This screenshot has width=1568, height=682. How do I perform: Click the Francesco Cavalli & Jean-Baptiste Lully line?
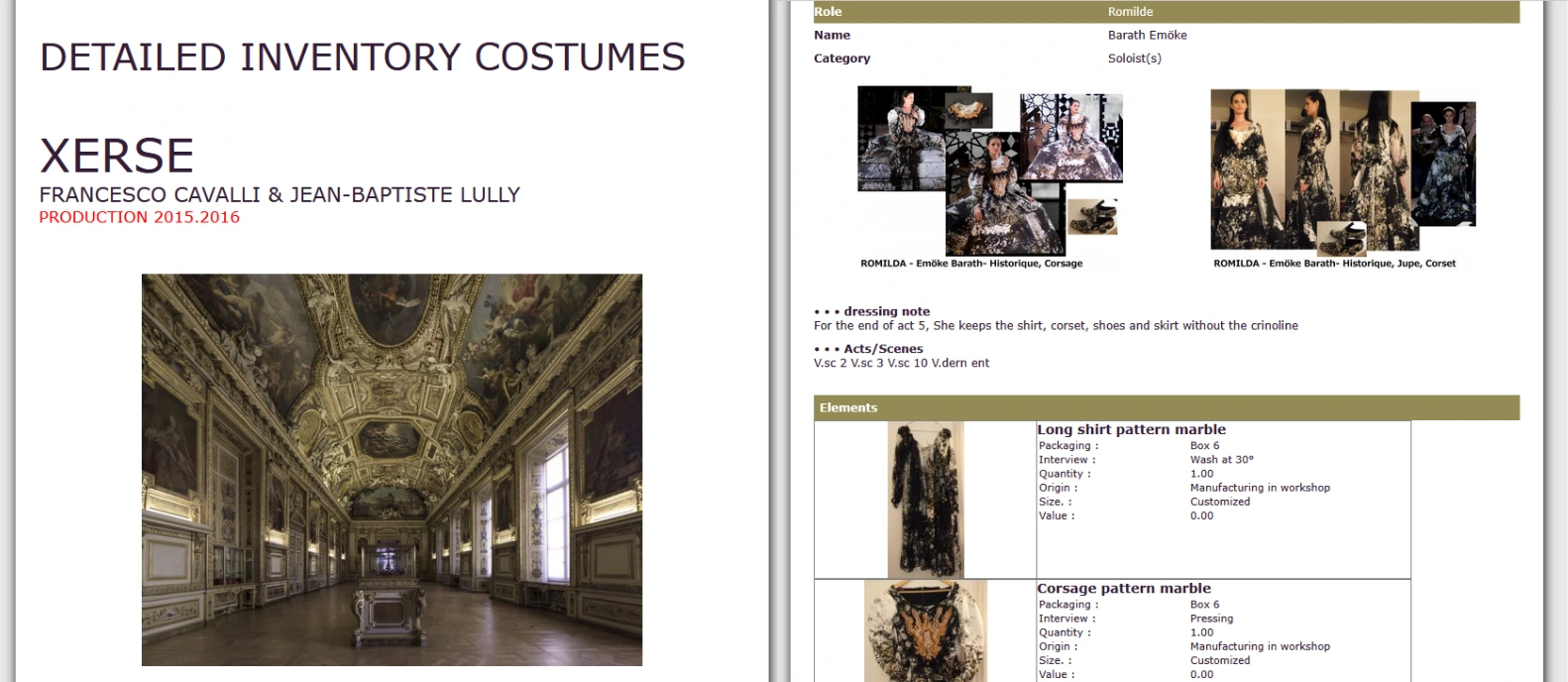click(280, 194)
